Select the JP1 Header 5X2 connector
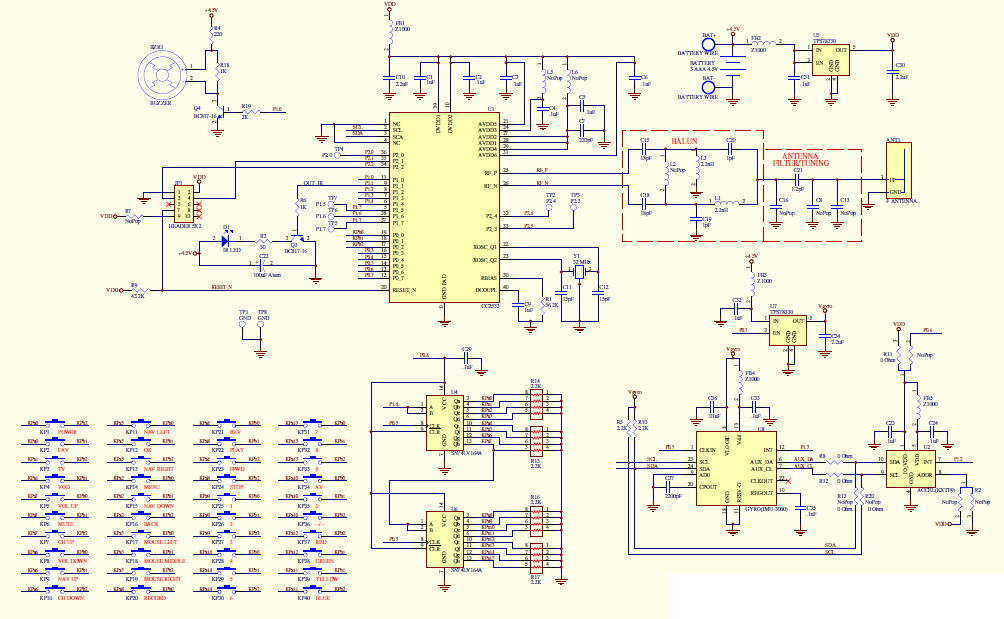The height and width of the screenshot is (619, 1004). coord(183,204)
